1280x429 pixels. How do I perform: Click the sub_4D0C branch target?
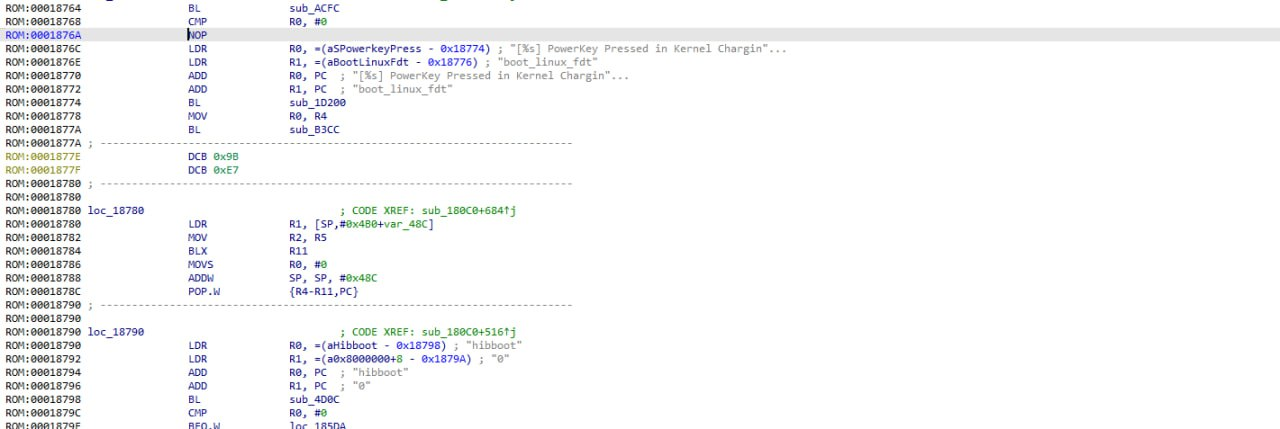[313, 399]
